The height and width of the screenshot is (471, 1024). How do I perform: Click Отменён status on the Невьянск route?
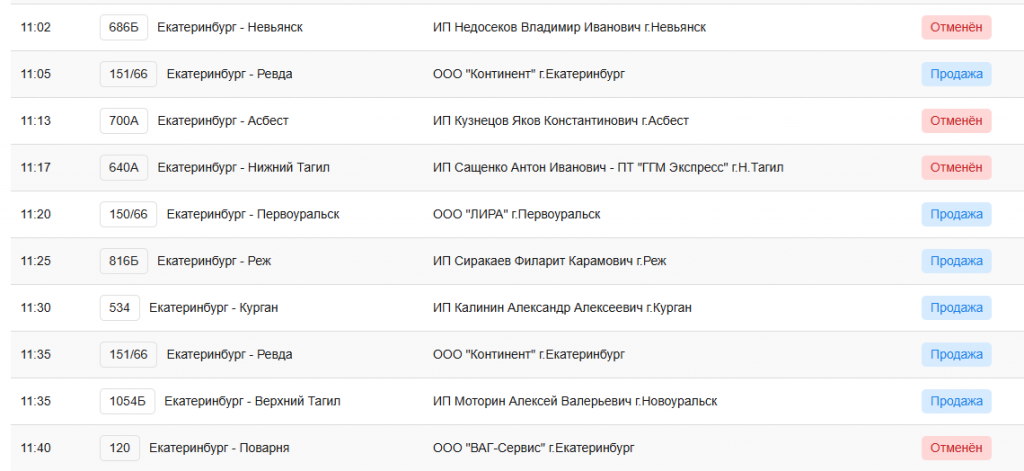pyautogui.click(x=956, y=27)
